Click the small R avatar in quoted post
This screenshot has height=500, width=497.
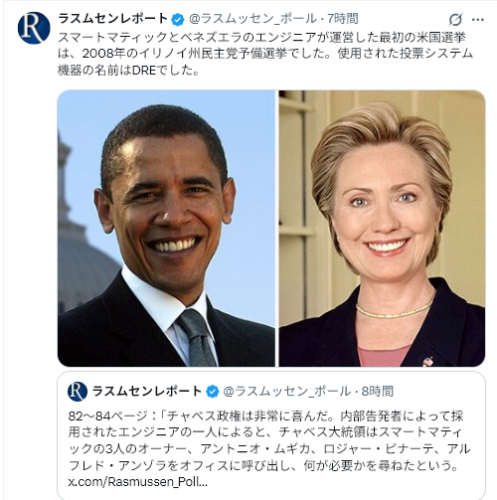pyautogui.click(x=77, y=391)
